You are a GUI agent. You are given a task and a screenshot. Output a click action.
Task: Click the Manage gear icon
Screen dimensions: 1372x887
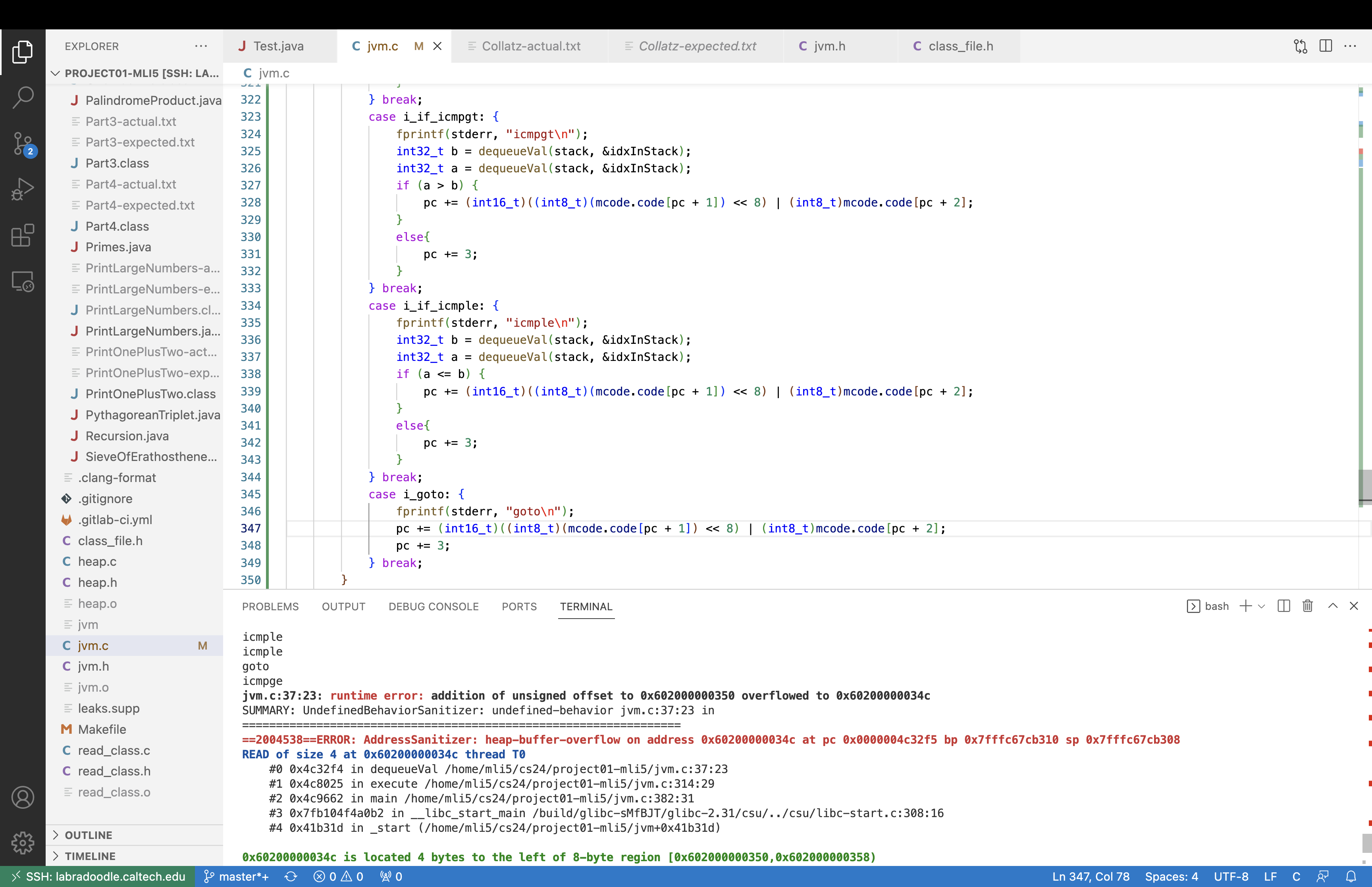[23, 843]
